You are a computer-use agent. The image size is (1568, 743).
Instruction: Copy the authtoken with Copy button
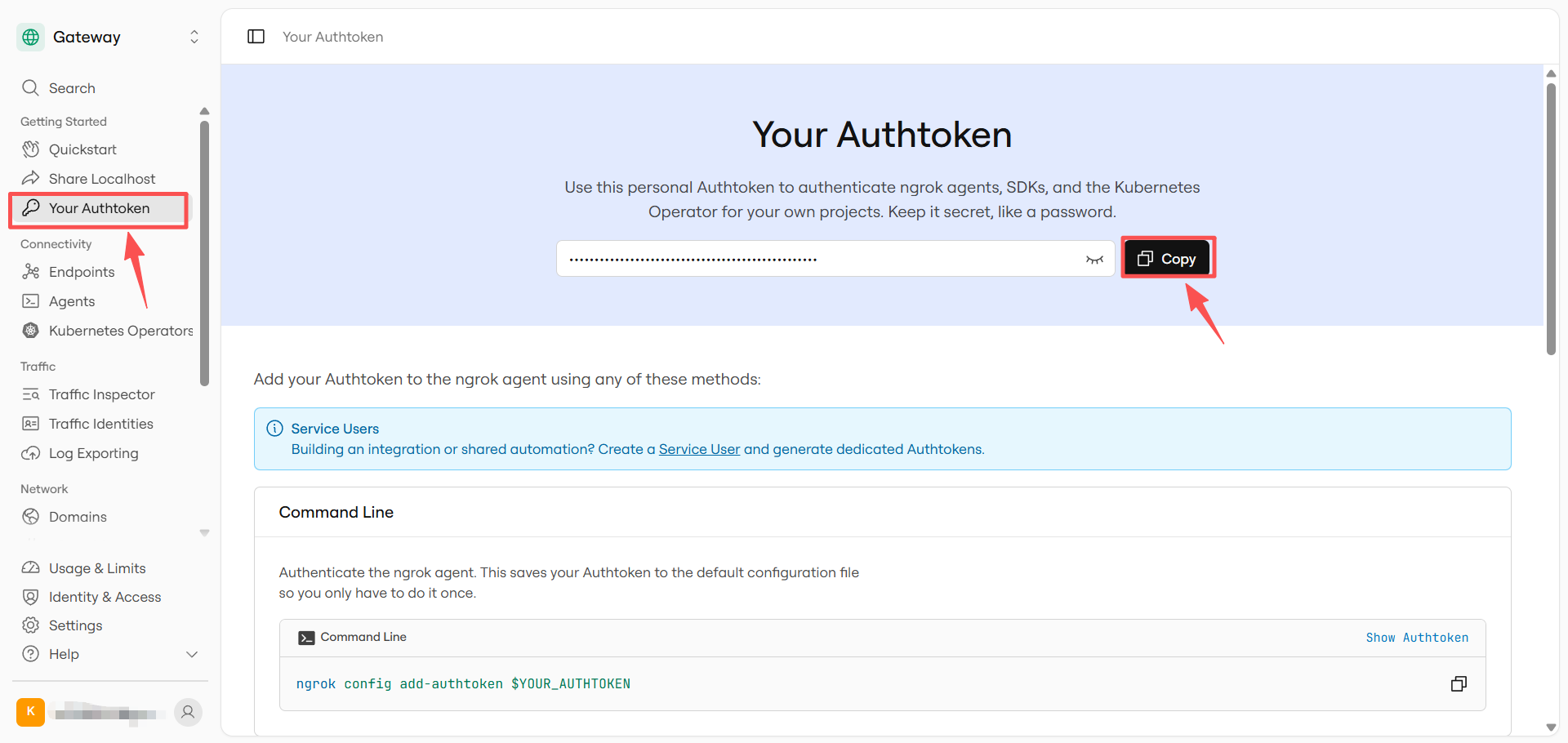click(x=1166, y=259)
